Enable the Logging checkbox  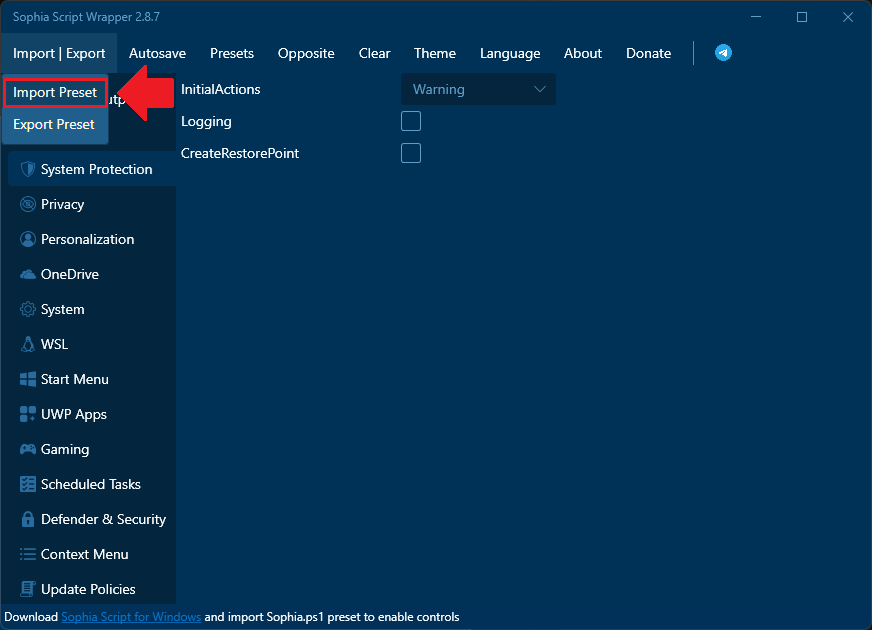point(410,121)
